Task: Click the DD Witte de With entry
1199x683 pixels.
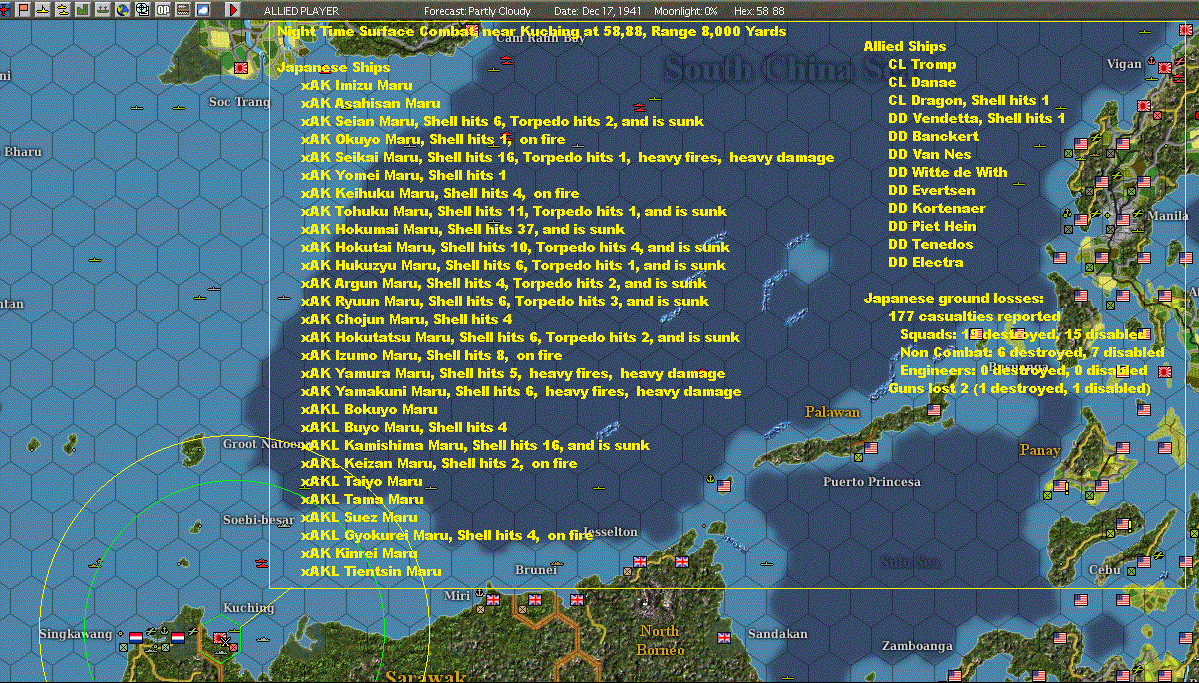Action: click(x=947, y=172)
